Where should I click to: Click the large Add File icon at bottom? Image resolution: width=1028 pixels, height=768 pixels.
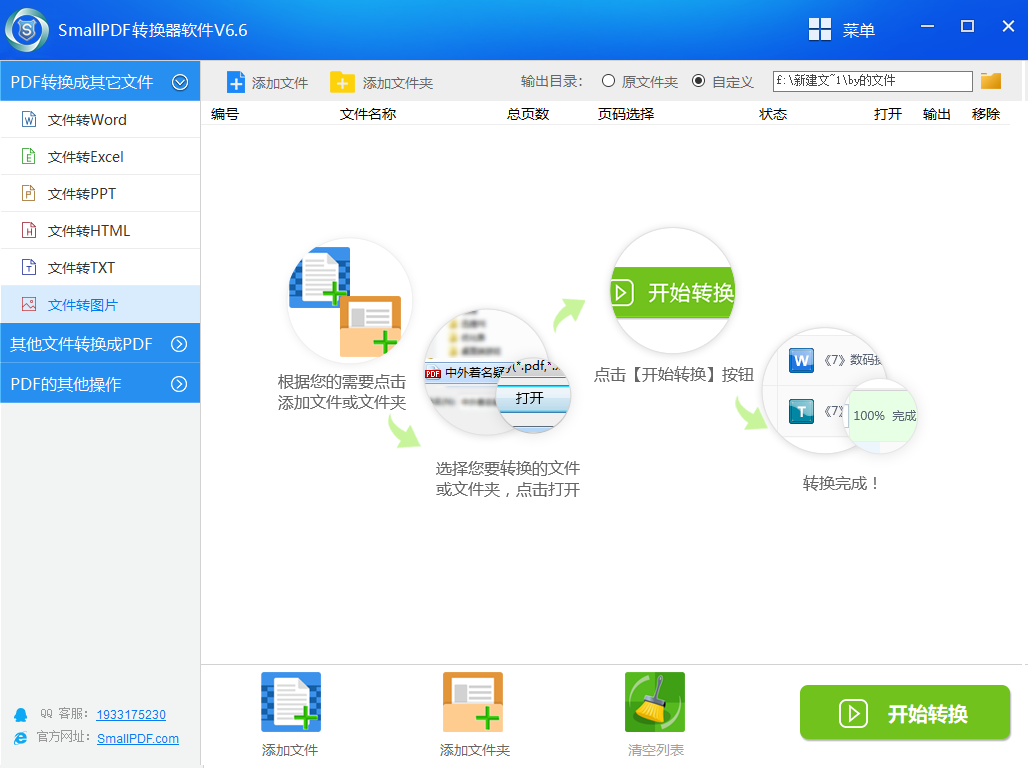(x=290, y=702)
